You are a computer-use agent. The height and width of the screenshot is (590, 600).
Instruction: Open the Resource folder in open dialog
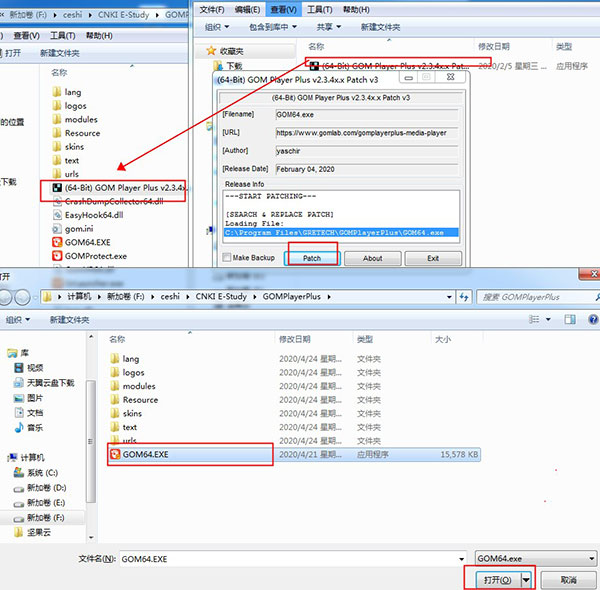pyautogui.click(x=134, y=400)
